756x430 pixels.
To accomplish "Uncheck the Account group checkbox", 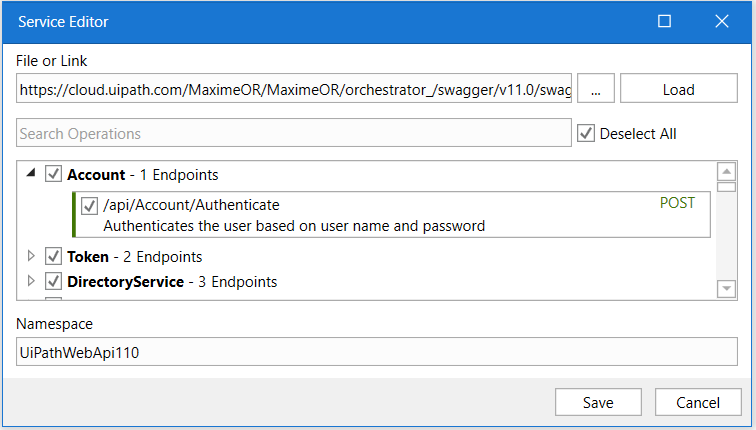I will point(54,175).
